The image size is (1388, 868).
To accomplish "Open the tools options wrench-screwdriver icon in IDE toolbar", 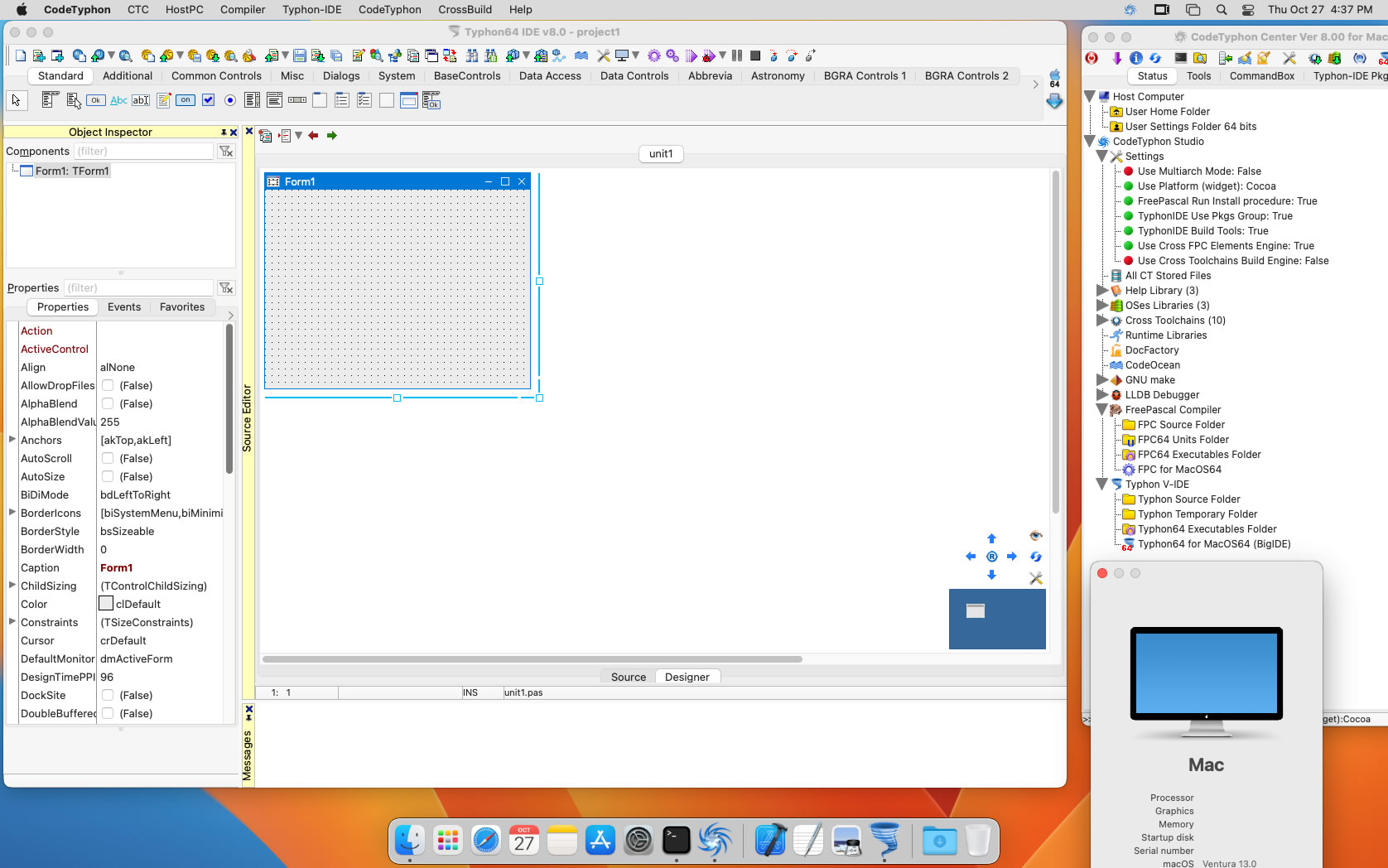I will point(603,55).
